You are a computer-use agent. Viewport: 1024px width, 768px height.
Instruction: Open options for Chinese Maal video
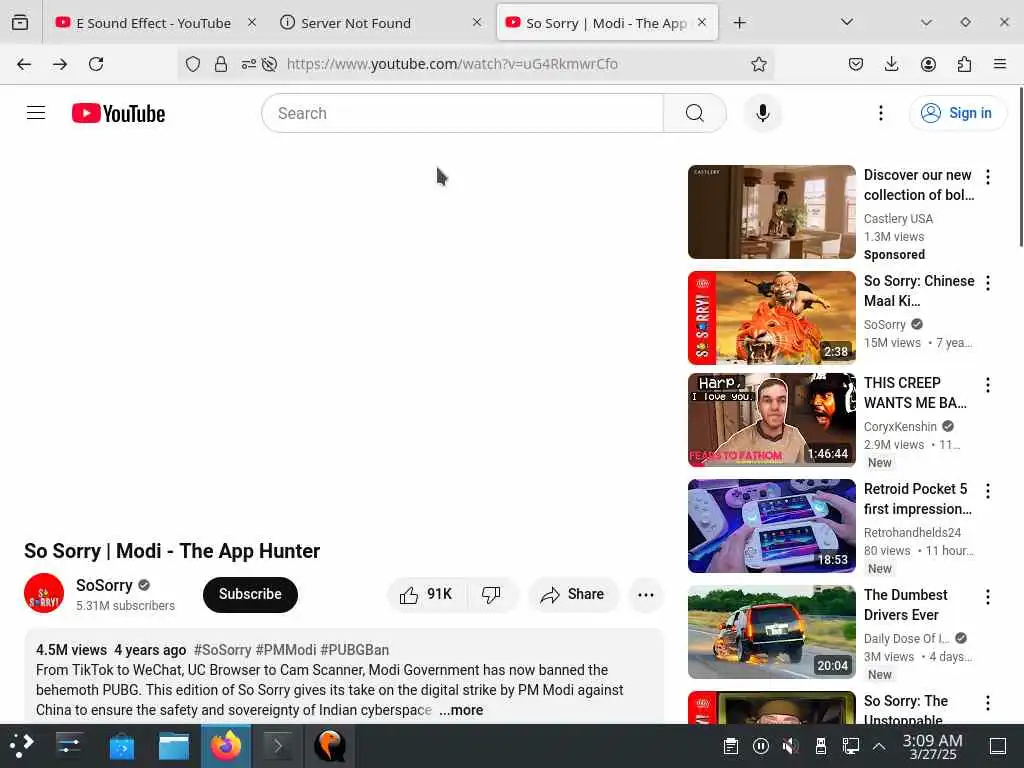click(x=987, y=283)
